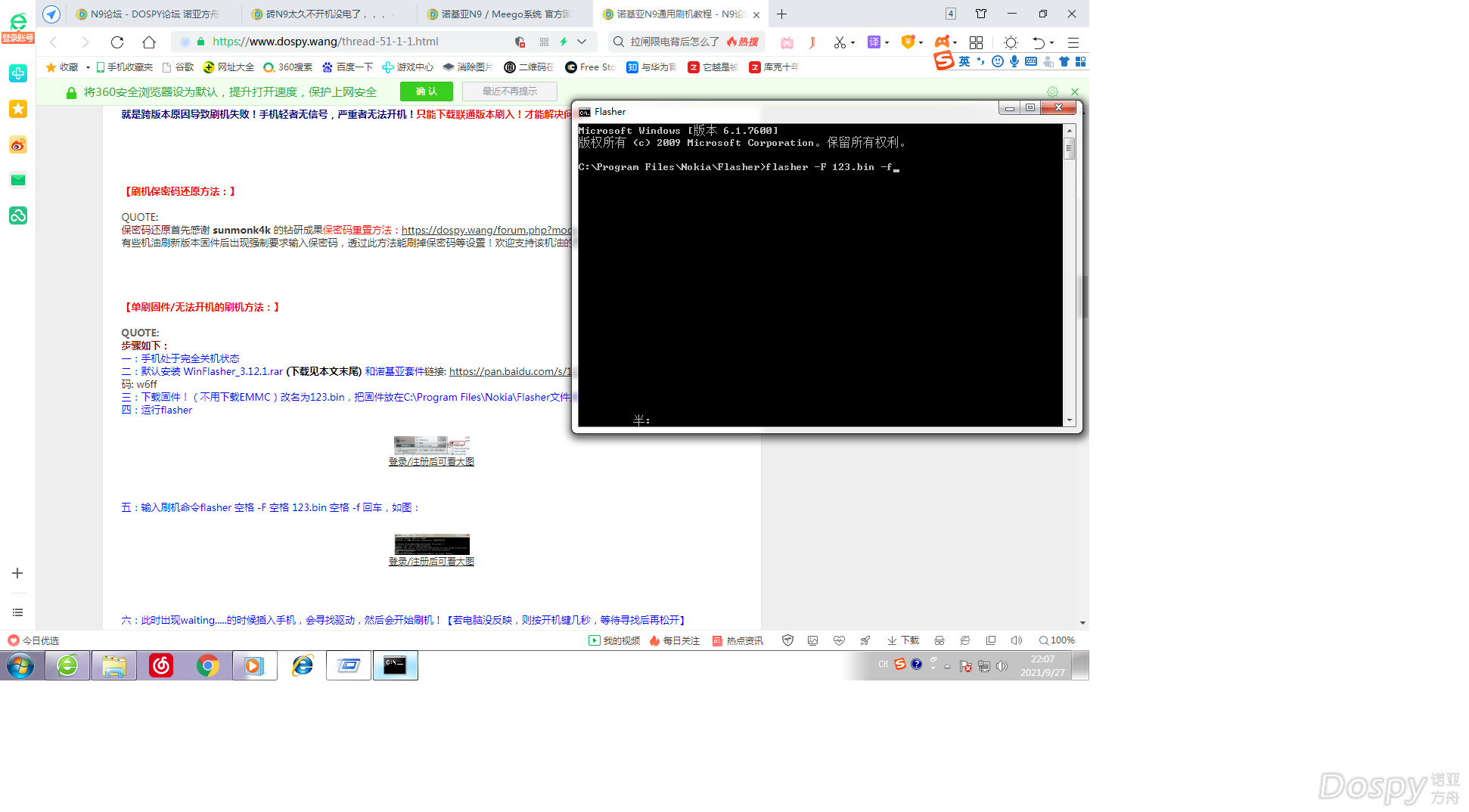Go to the browser home page icon
The image size is (1469, 812).
coord(149,42)
